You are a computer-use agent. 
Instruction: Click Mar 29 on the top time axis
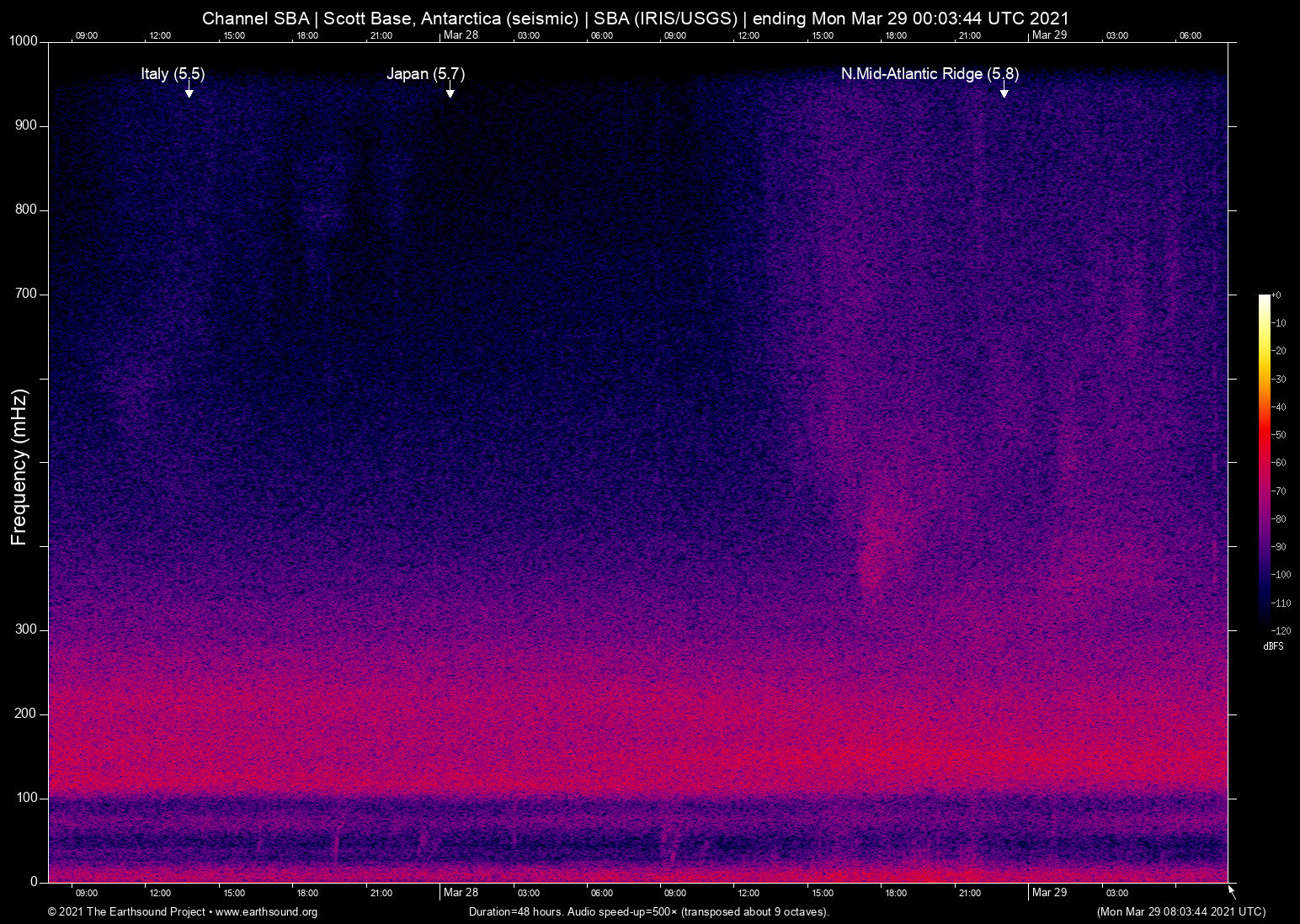point(1049,35)
